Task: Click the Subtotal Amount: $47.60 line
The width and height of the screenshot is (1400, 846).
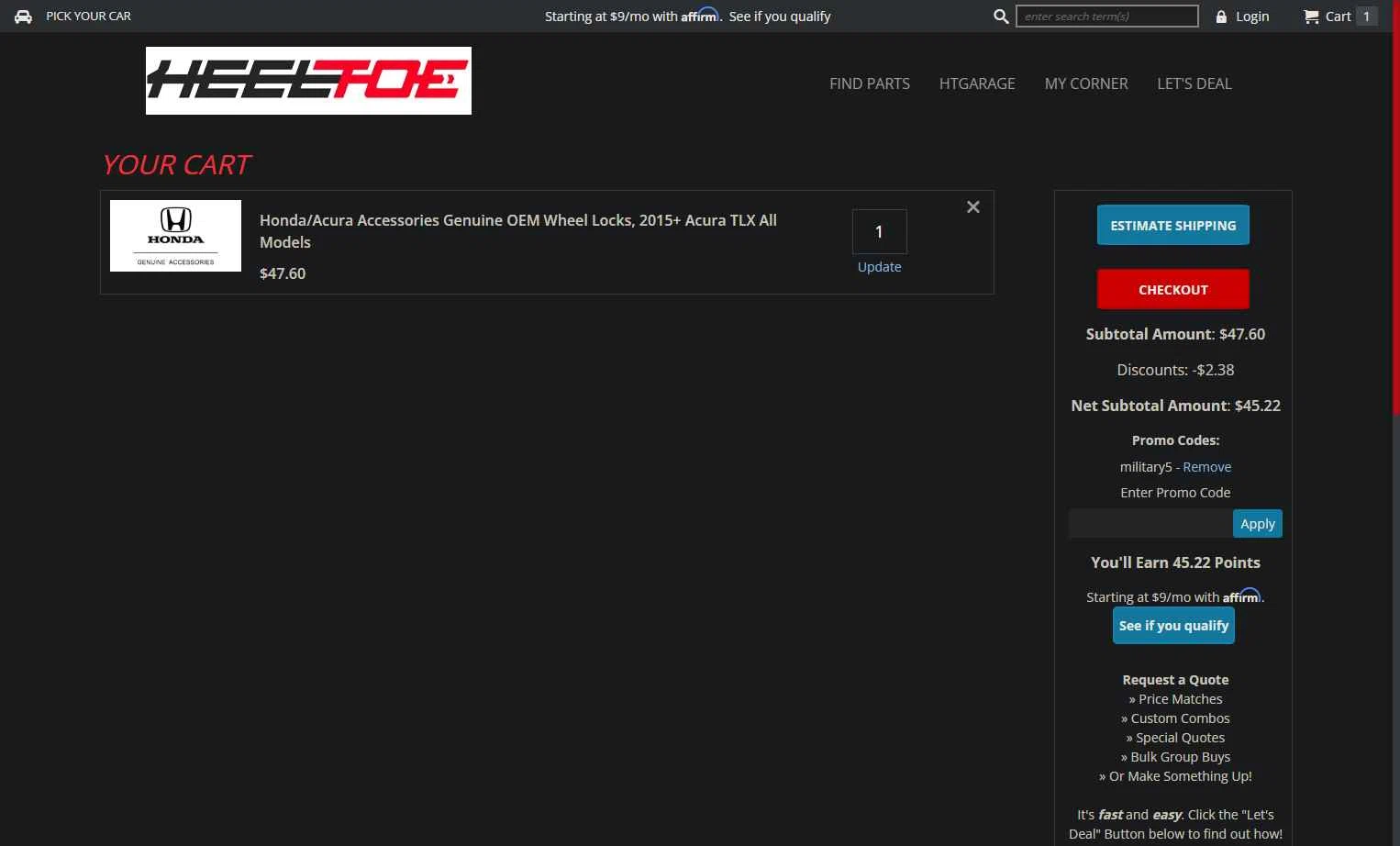Action: (1175, 334)
